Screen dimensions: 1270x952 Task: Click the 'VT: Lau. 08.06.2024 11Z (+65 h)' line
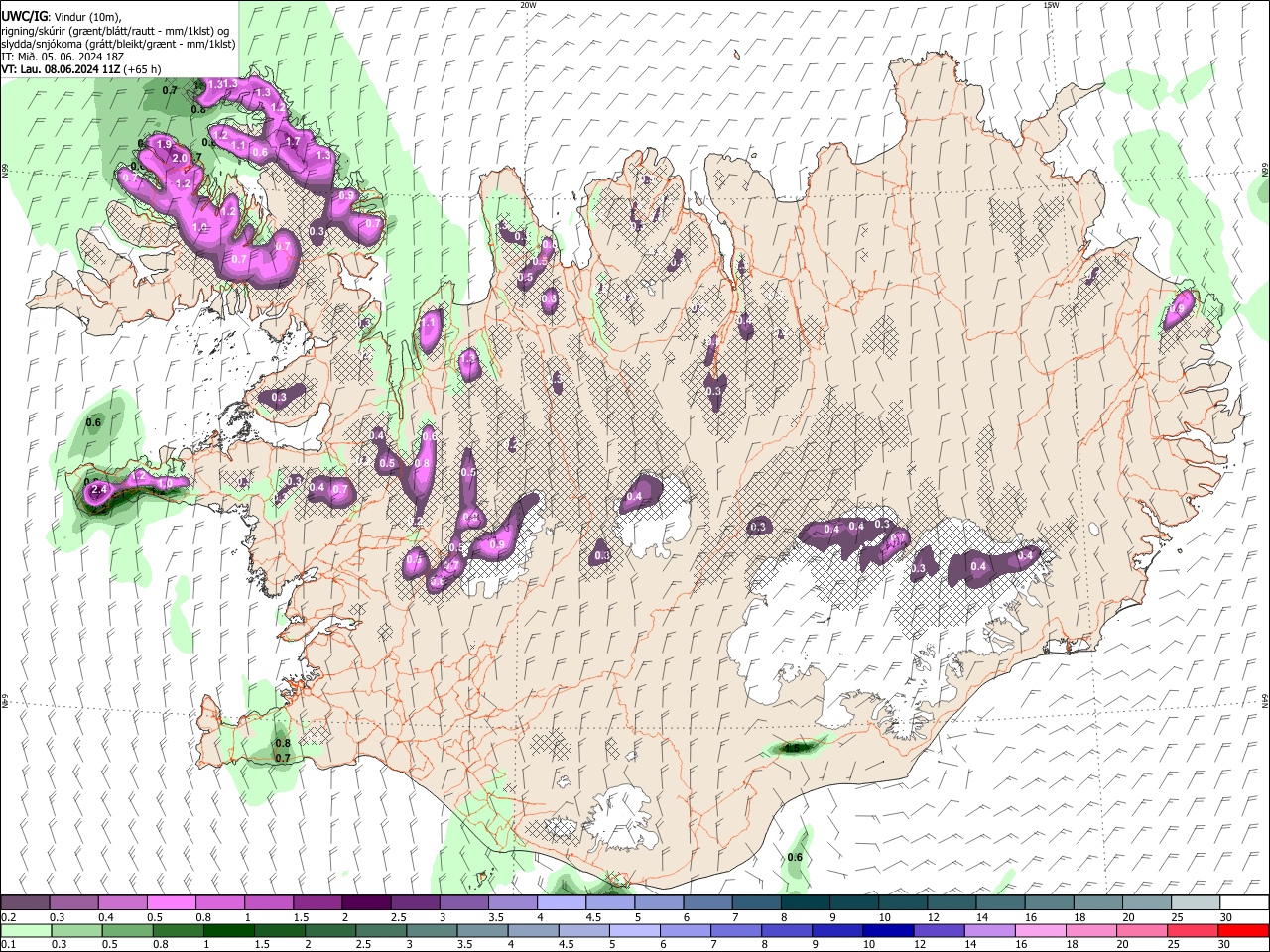(x=81, y=69)
